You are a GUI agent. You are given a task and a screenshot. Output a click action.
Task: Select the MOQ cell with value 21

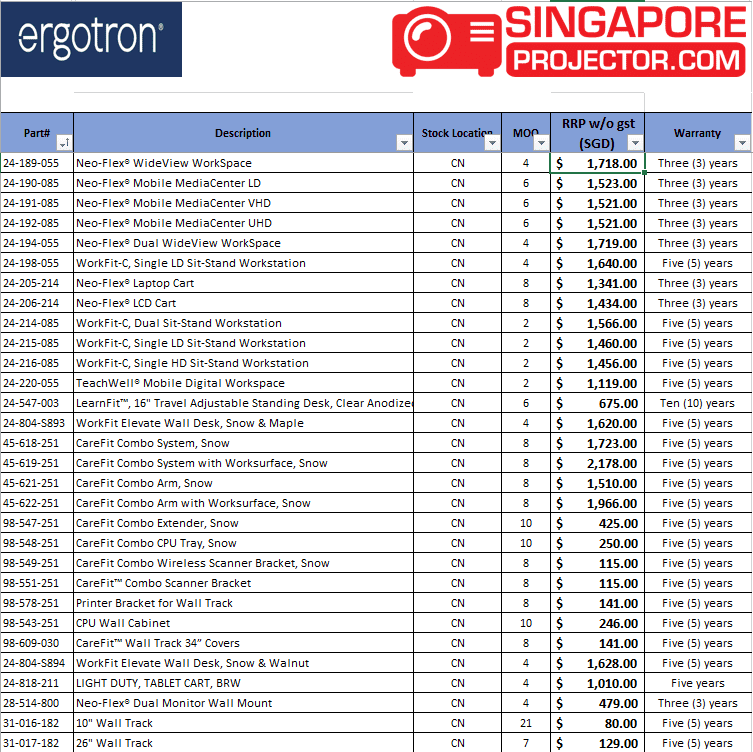(525, 723)
